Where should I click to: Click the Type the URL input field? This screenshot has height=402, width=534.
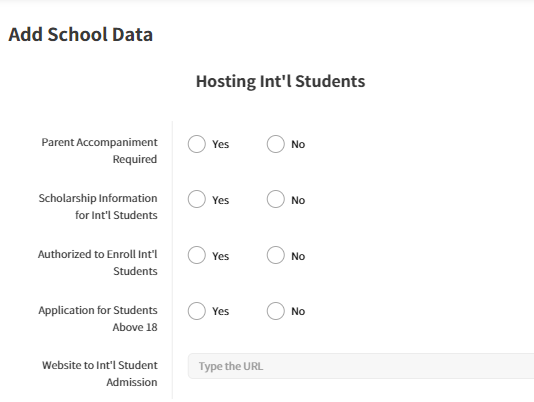pyautogui.click(x=361, y=366)
